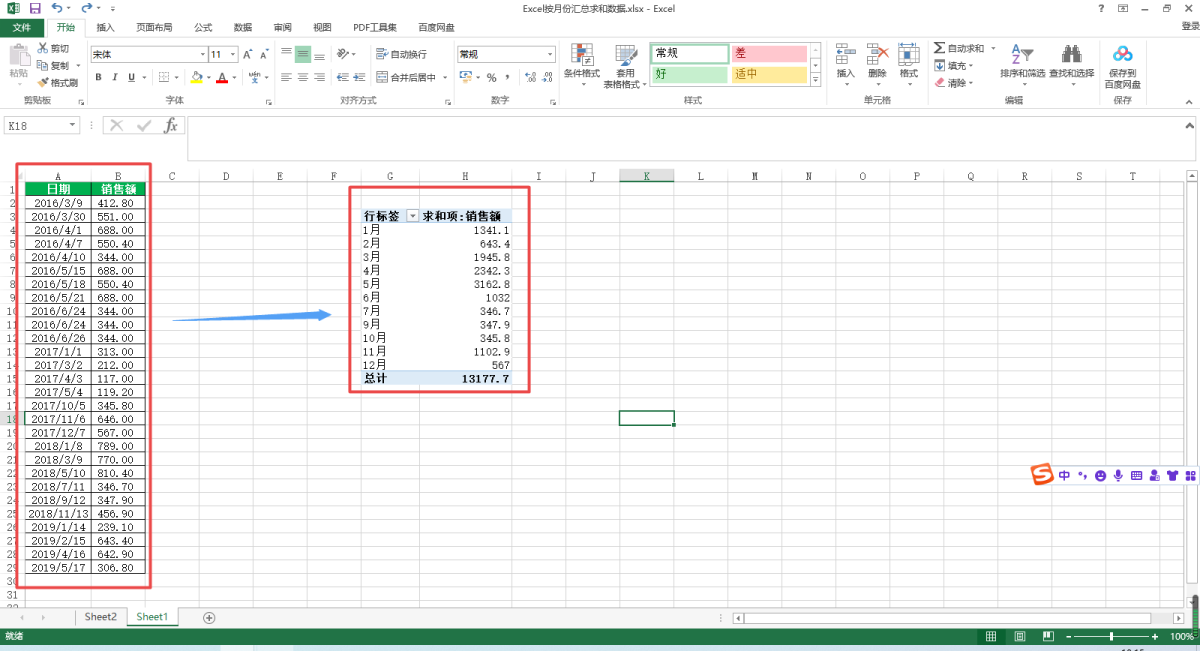Apply the 好 (Good) green cell style

click(x=689, y=74)
